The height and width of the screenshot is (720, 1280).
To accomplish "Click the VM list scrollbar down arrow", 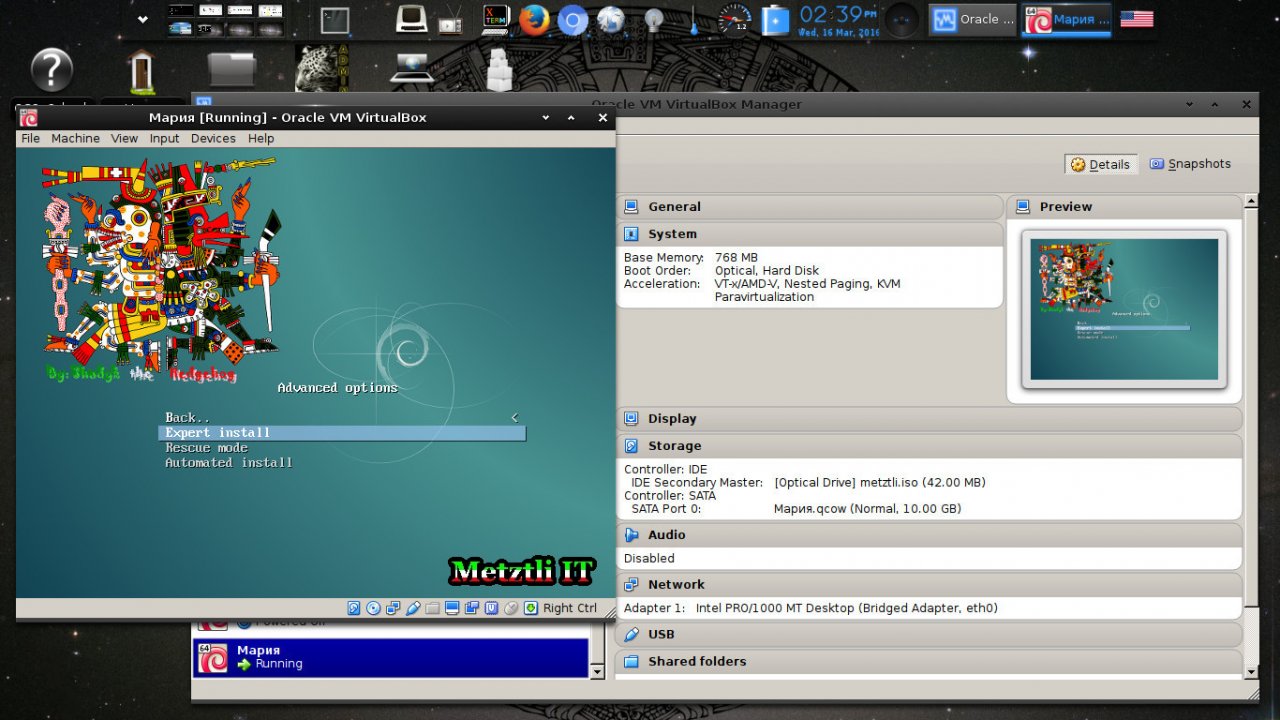I will click(x=598, y=672).
